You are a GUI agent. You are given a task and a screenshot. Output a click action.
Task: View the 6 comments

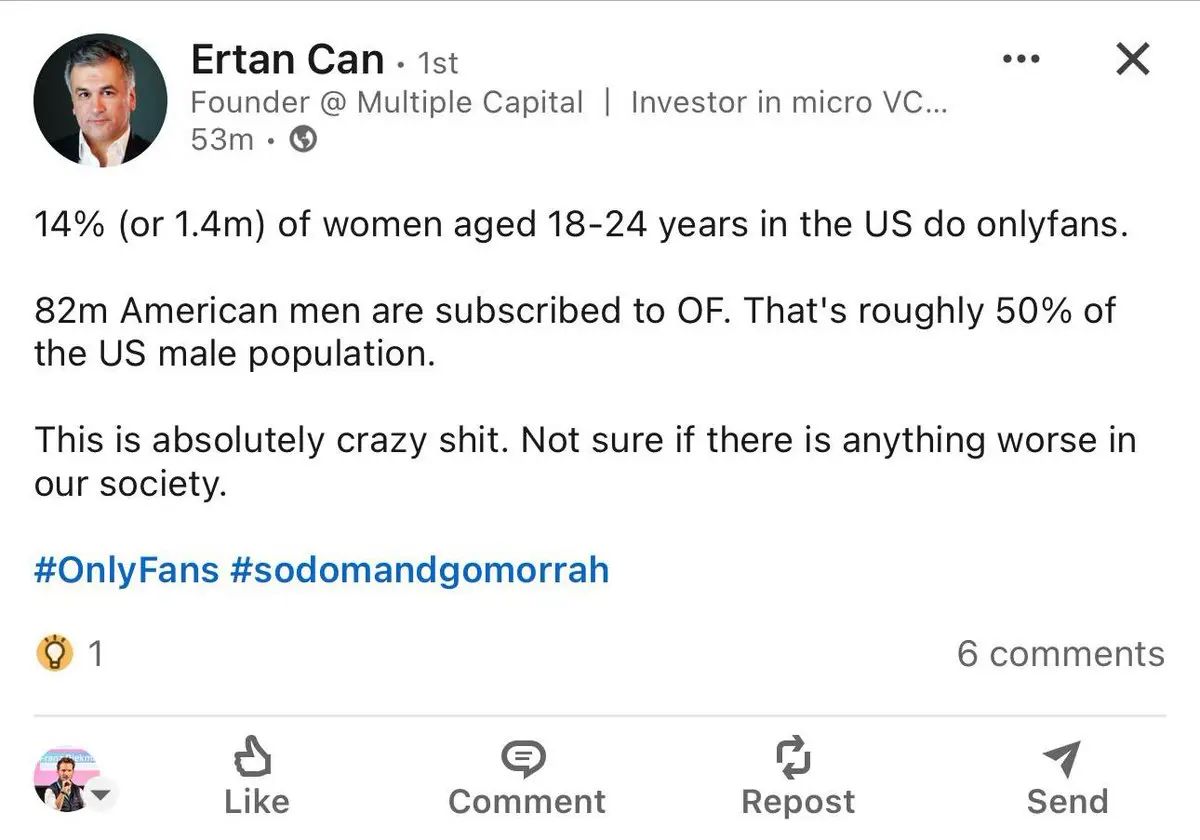tap(1060, 654)
